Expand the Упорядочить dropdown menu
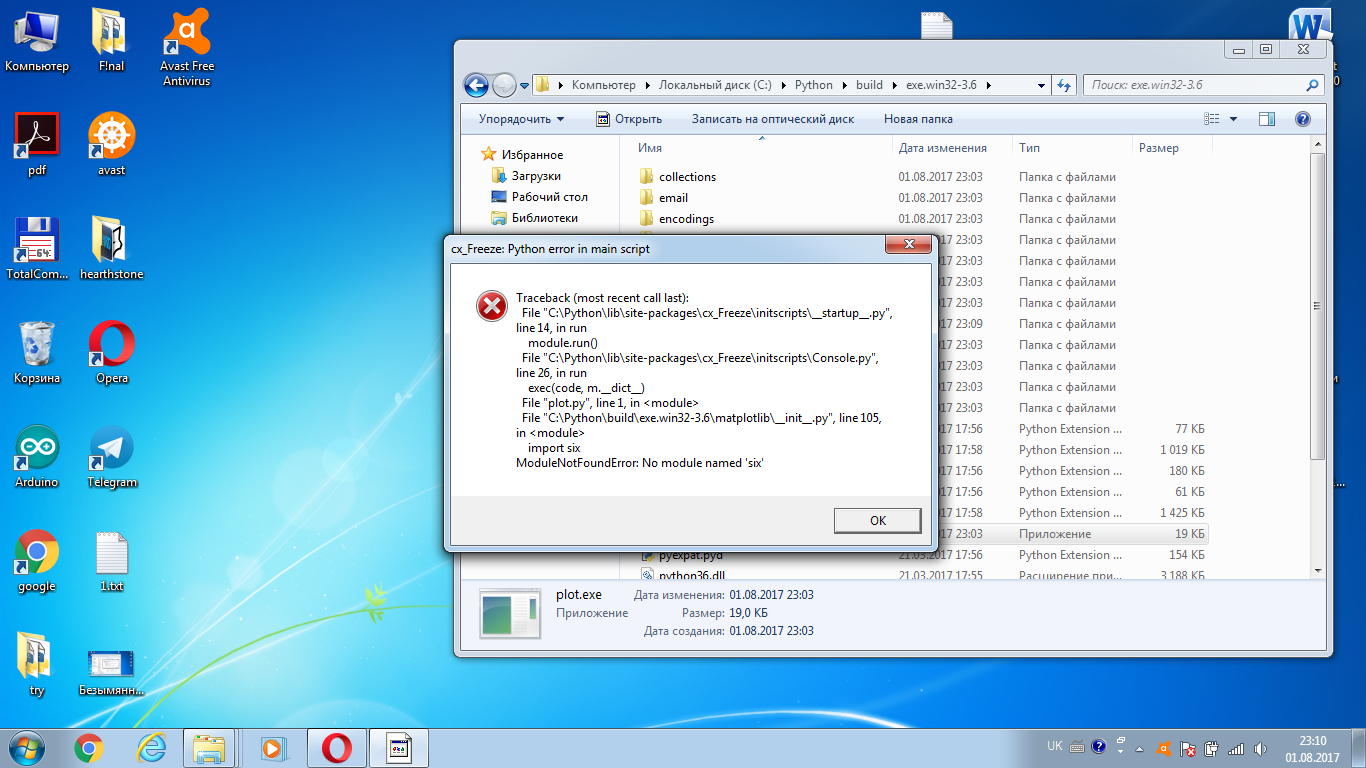Screen dimensions: 1366x768 coord(521,119)
